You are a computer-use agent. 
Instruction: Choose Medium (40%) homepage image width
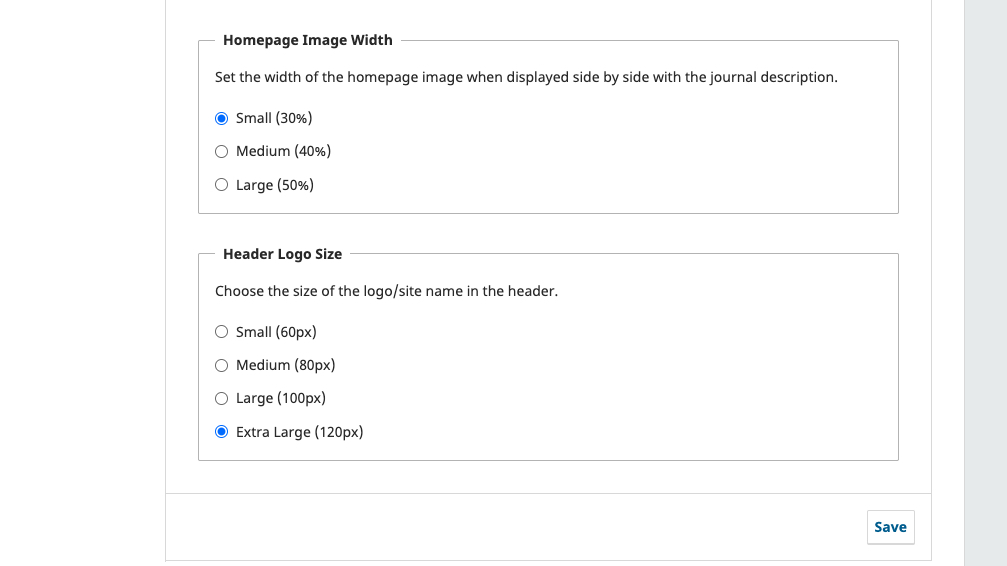click(222, 152)
